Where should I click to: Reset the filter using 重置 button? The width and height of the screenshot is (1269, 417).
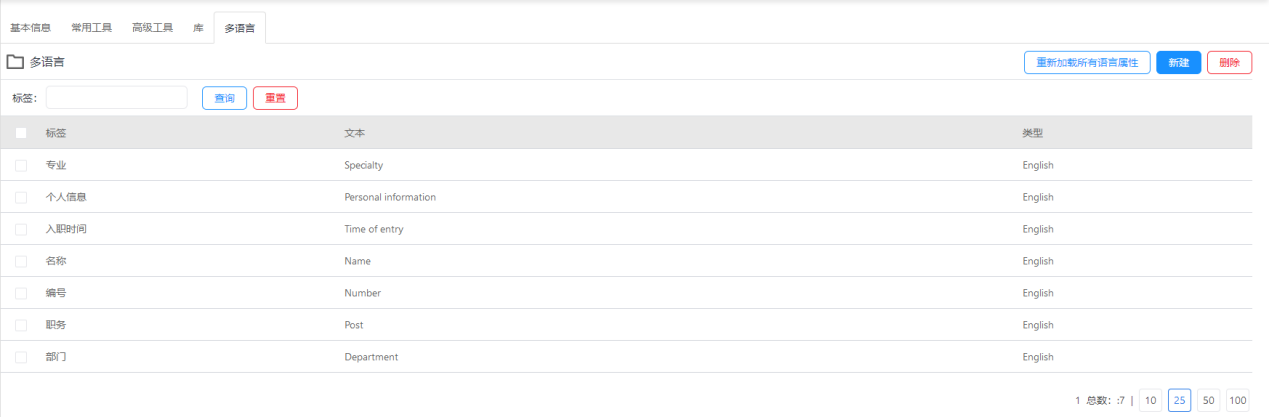tap(275, 98)
